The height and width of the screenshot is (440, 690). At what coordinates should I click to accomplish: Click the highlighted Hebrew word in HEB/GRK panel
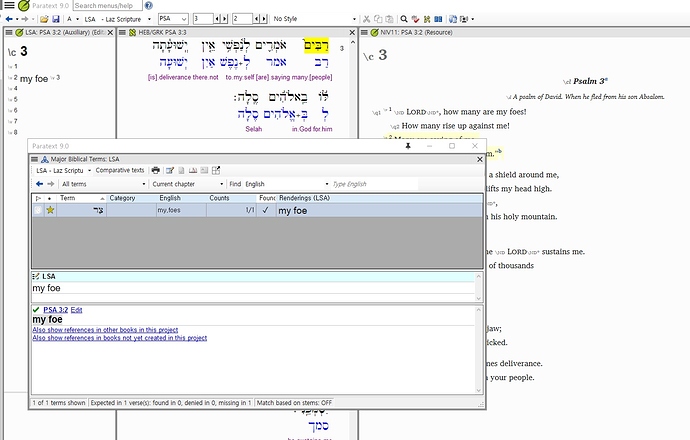pos(316,45)
